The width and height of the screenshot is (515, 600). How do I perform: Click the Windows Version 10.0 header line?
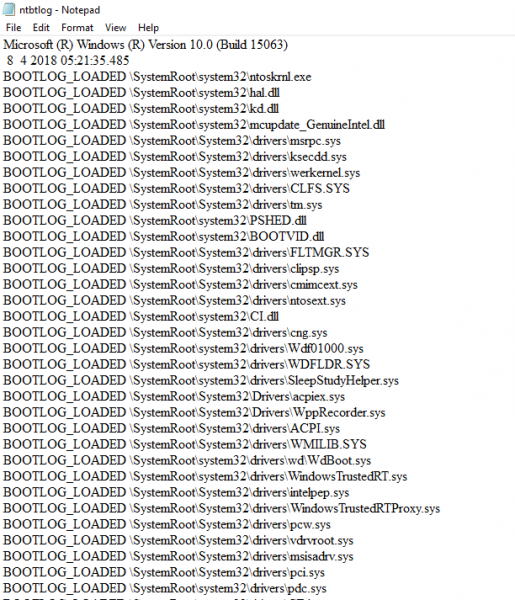point(145,45)
